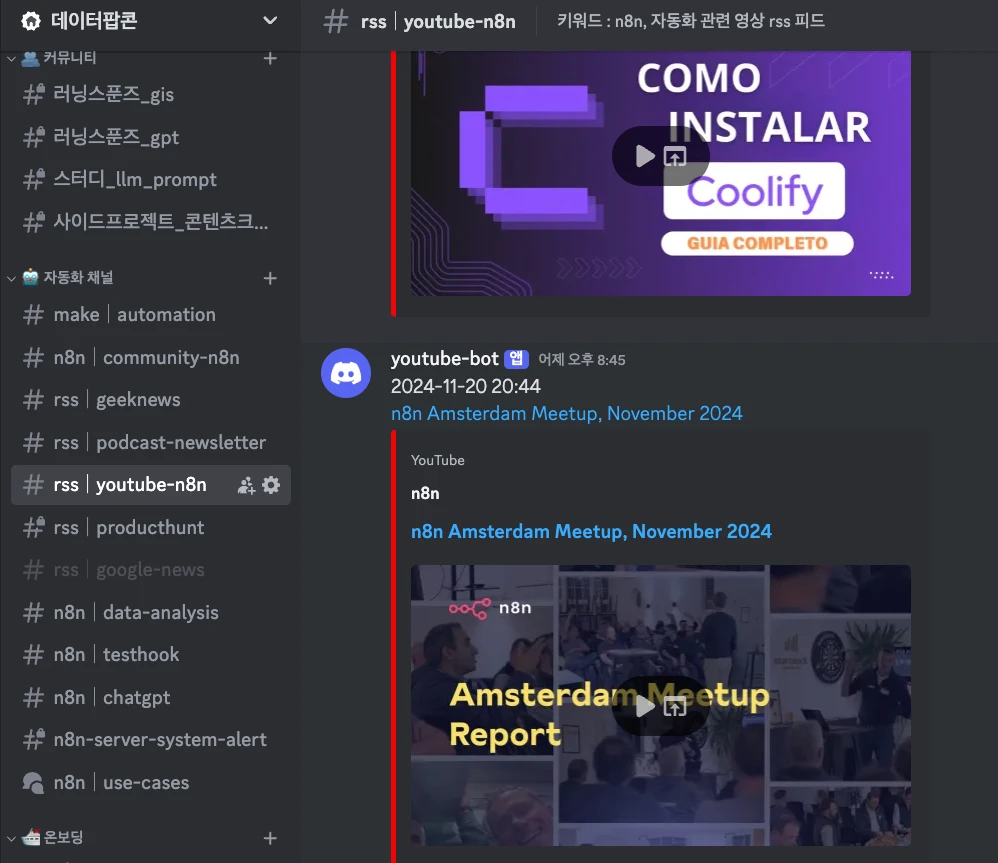Select the n8n-server-system-alert channel
Image resolution: width=998 pixels, height=863 pixels.
151,740
